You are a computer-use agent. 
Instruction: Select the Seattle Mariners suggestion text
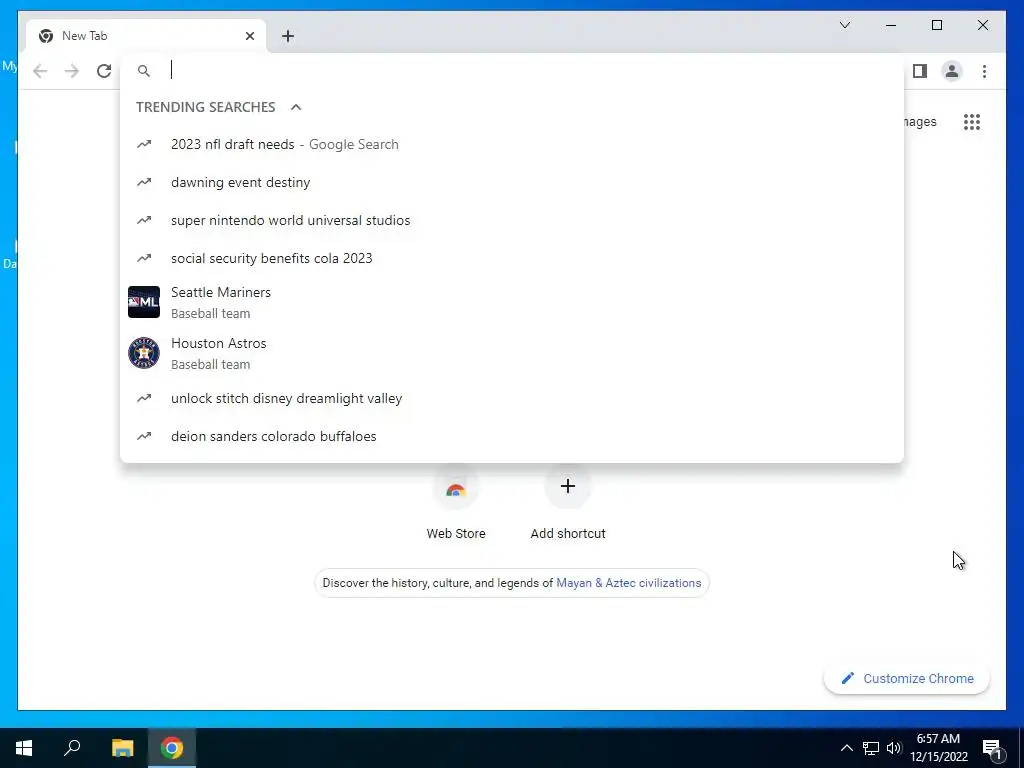point(221,293)
